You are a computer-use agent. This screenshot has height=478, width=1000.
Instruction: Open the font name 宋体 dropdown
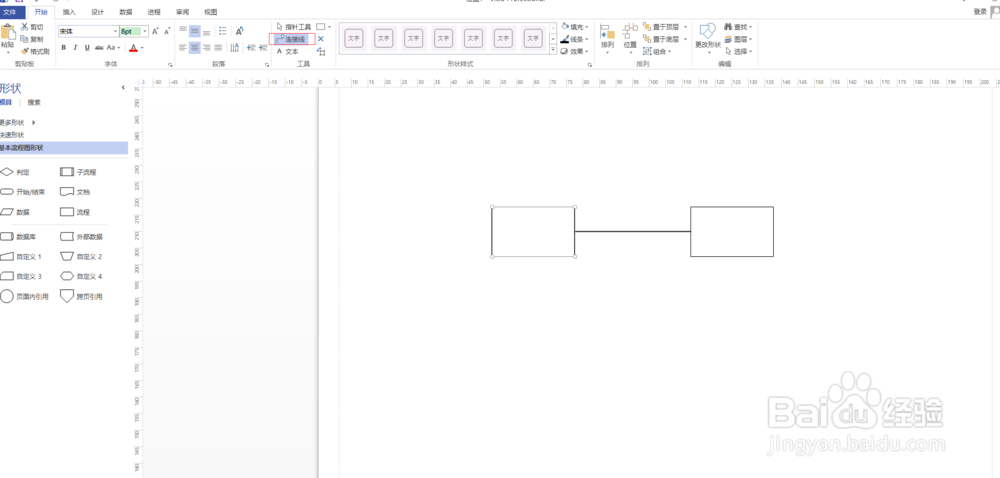click(x=115, y=31)
